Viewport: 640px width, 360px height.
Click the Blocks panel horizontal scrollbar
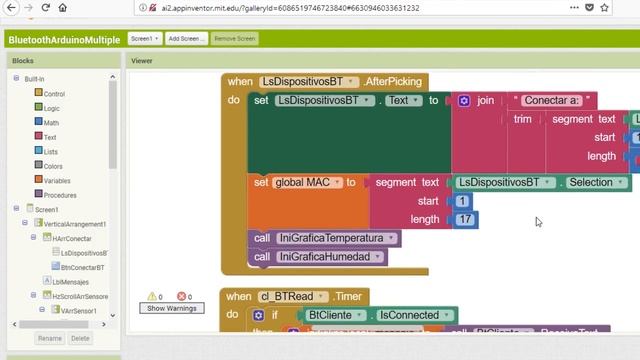(x=53, y=324)
